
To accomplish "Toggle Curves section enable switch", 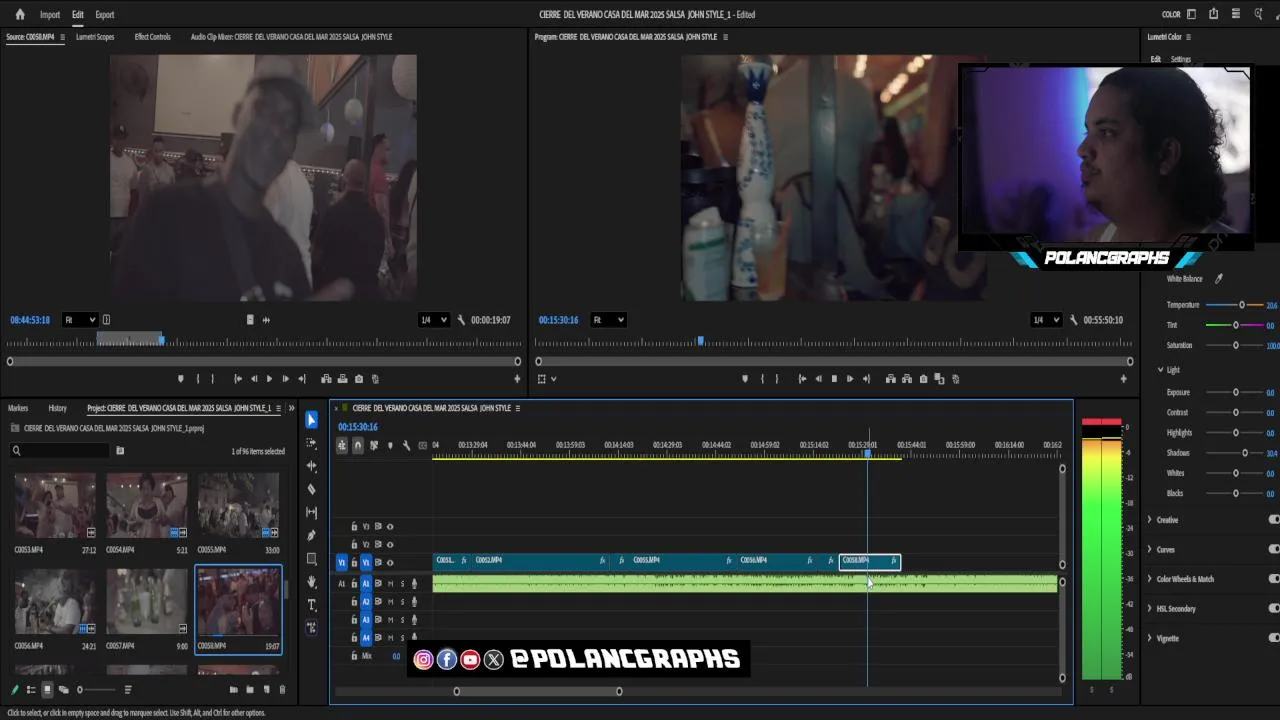I will pos(1274,549).
